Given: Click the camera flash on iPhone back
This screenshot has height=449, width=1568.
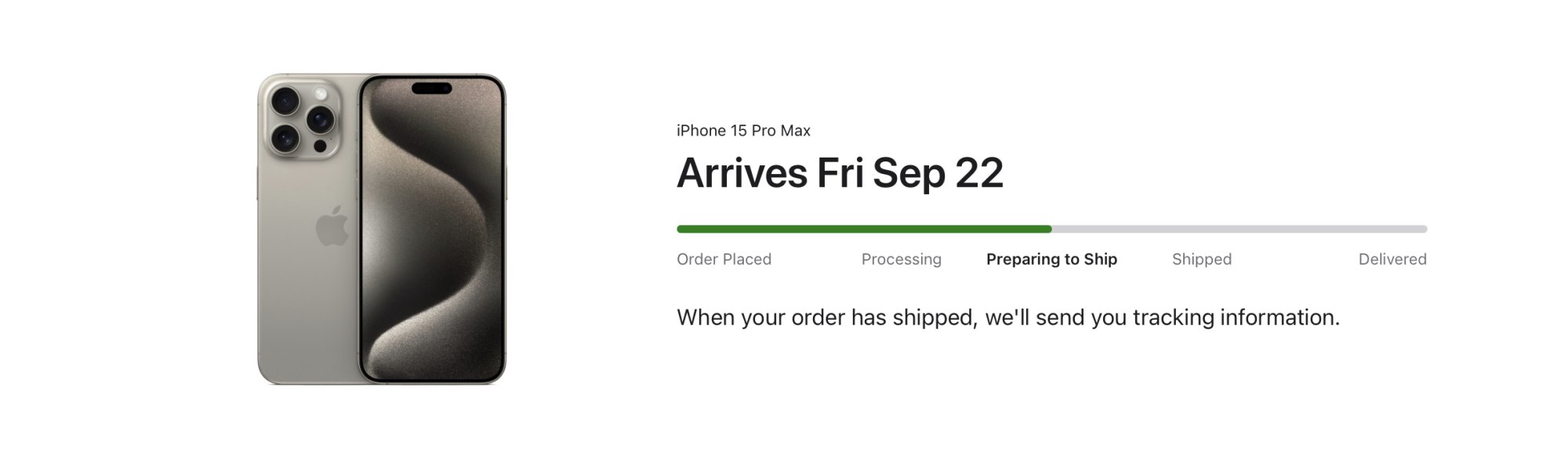Looking at the screenshot, I should [x=321, y=93].
